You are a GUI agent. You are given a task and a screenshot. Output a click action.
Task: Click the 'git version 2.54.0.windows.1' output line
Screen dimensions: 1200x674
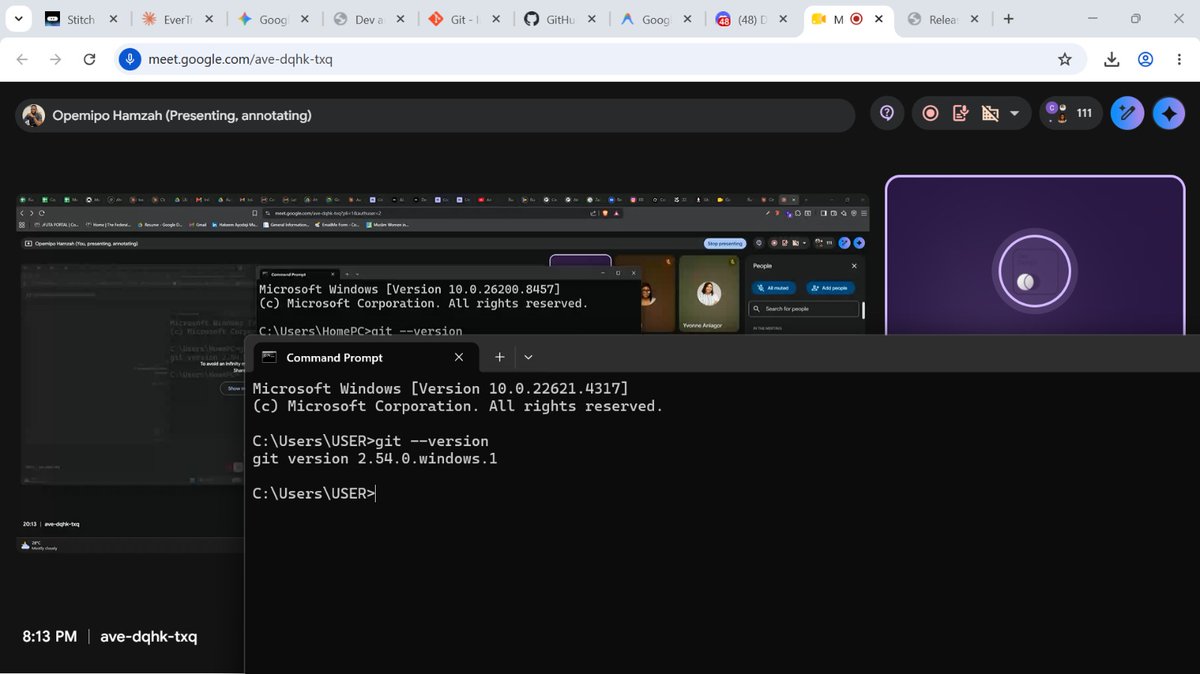pos(375,459)
